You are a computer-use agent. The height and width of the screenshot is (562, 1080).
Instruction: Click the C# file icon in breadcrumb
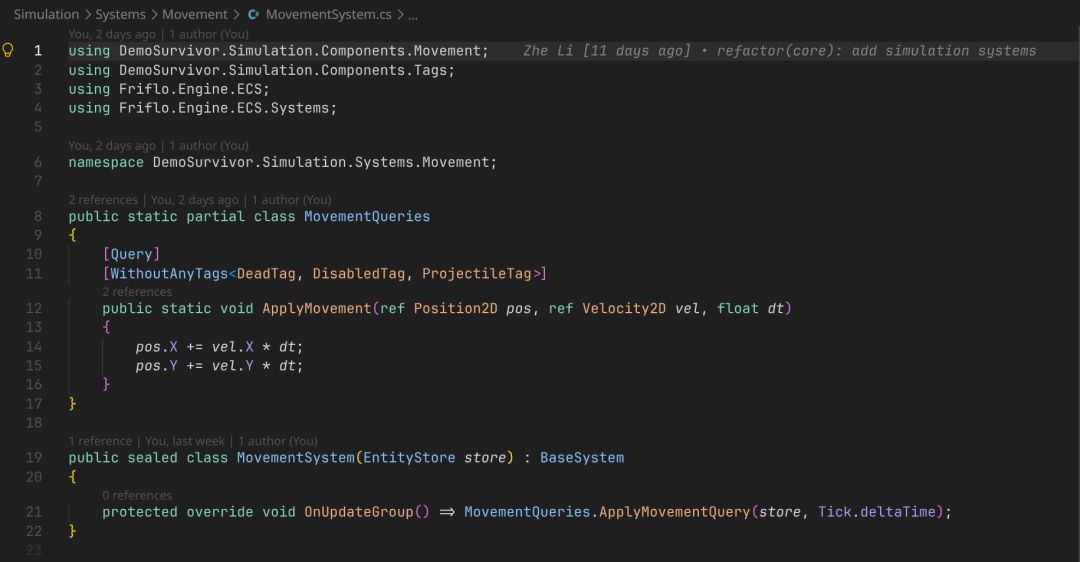pyautogui.click(x=253, y=14)
